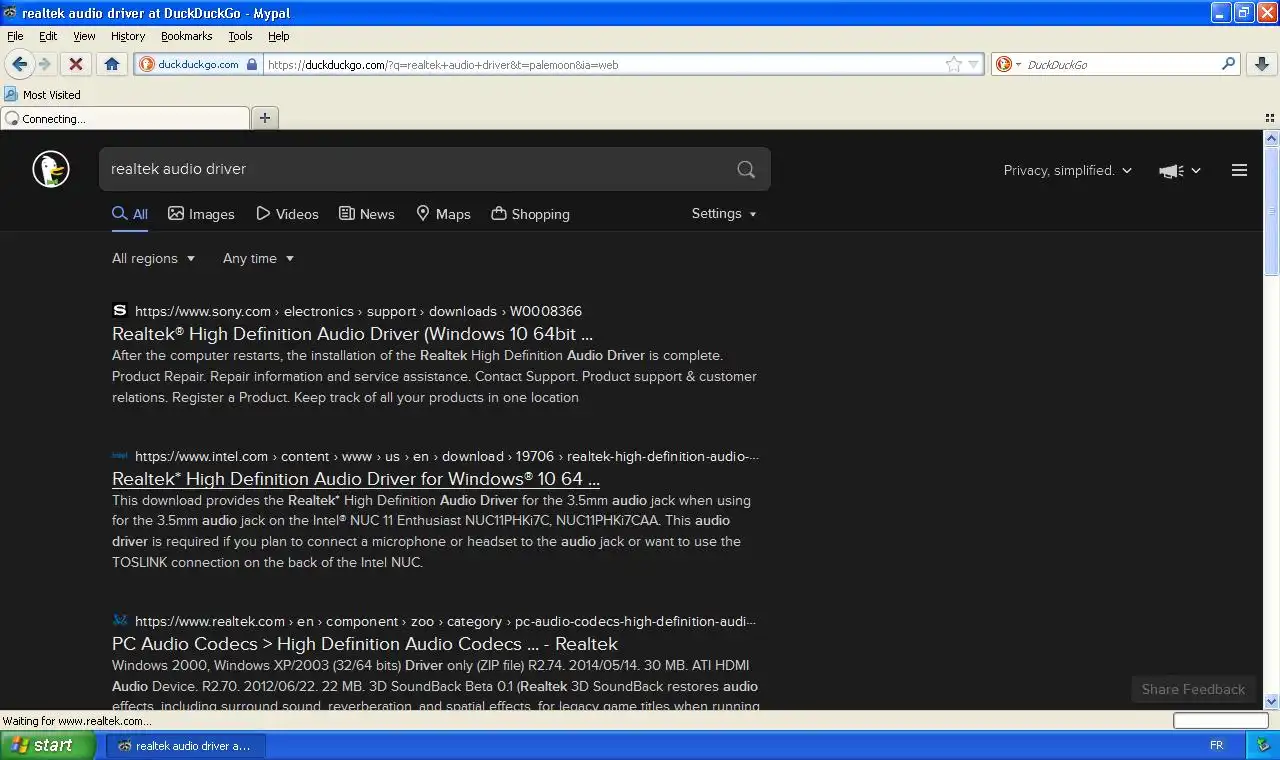Click the system tray shield icon
Screen dimensions: 1280x760
point(1262,745)
